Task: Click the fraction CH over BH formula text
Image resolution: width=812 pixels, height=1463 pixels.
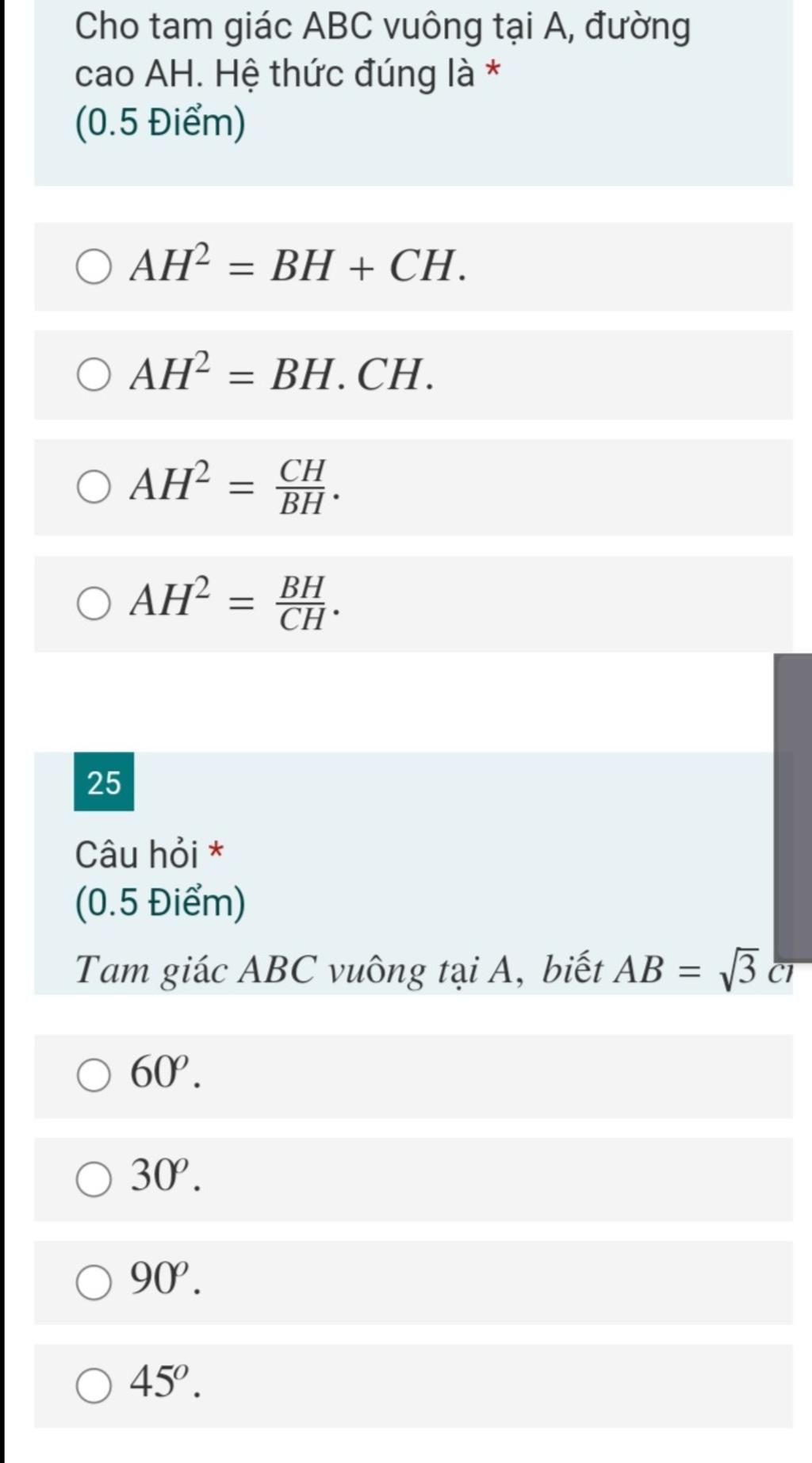Action: pos(235,485)
